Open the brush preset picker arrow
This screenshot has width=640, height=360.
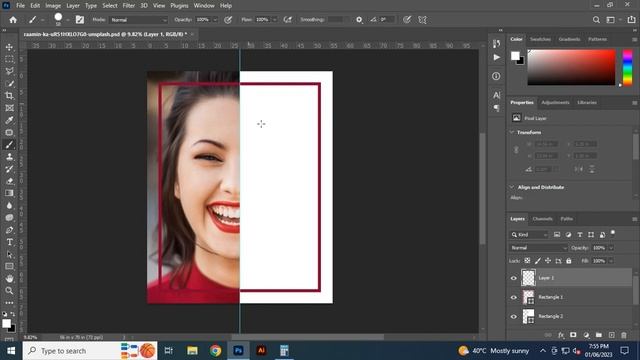67,20
